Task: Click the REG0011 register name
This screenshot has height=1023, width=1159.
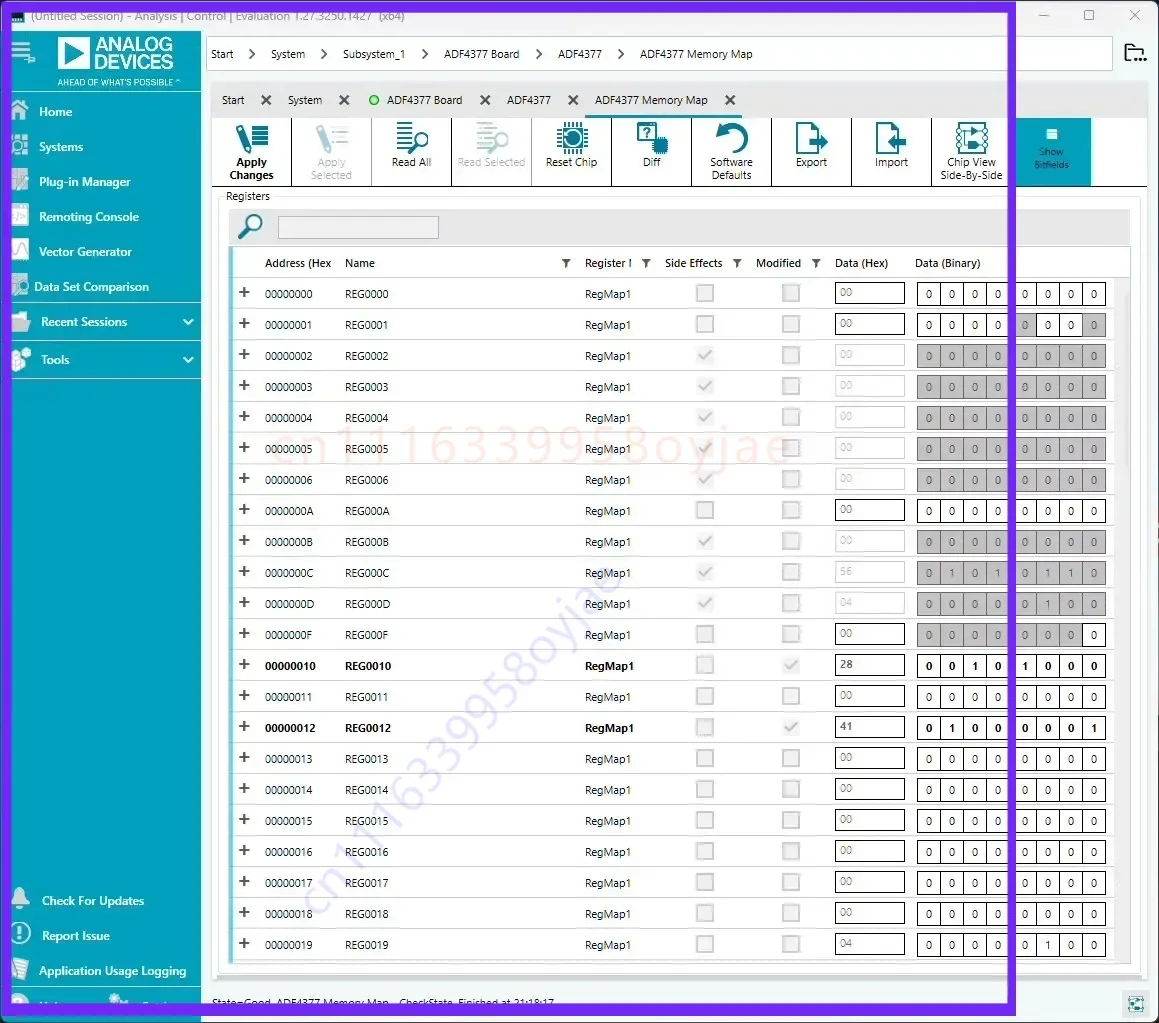Action: point(367,696)
